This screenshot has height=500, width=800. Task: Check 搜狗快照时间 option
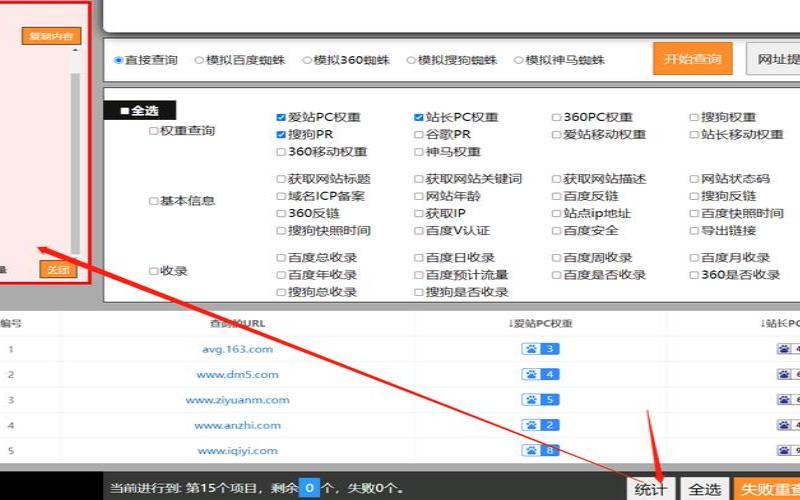pos(281,231)
